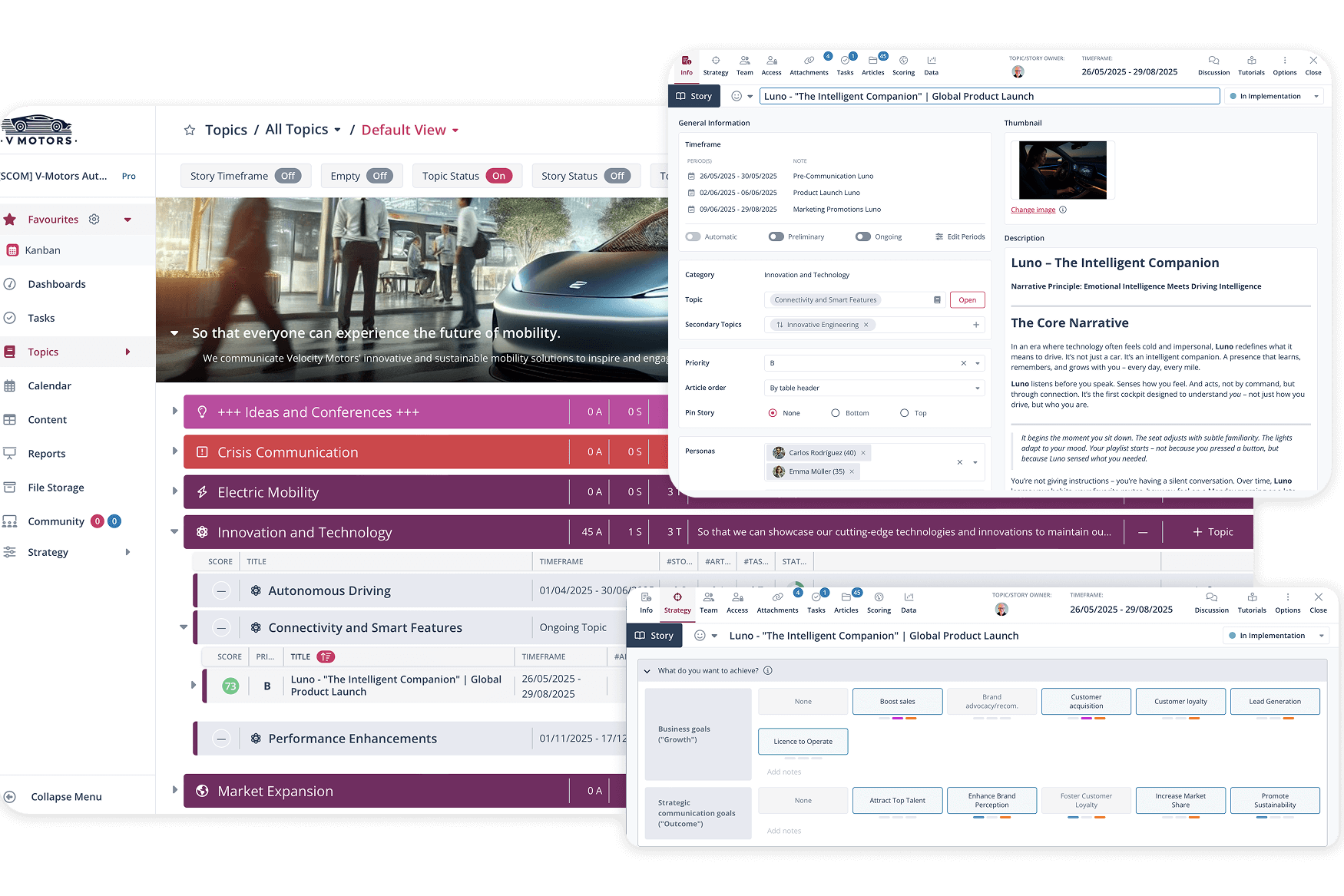Viewport: 1344px width, 896px height.
Task: Open File Storage from the sidebar
Action: tap(56, 488)
